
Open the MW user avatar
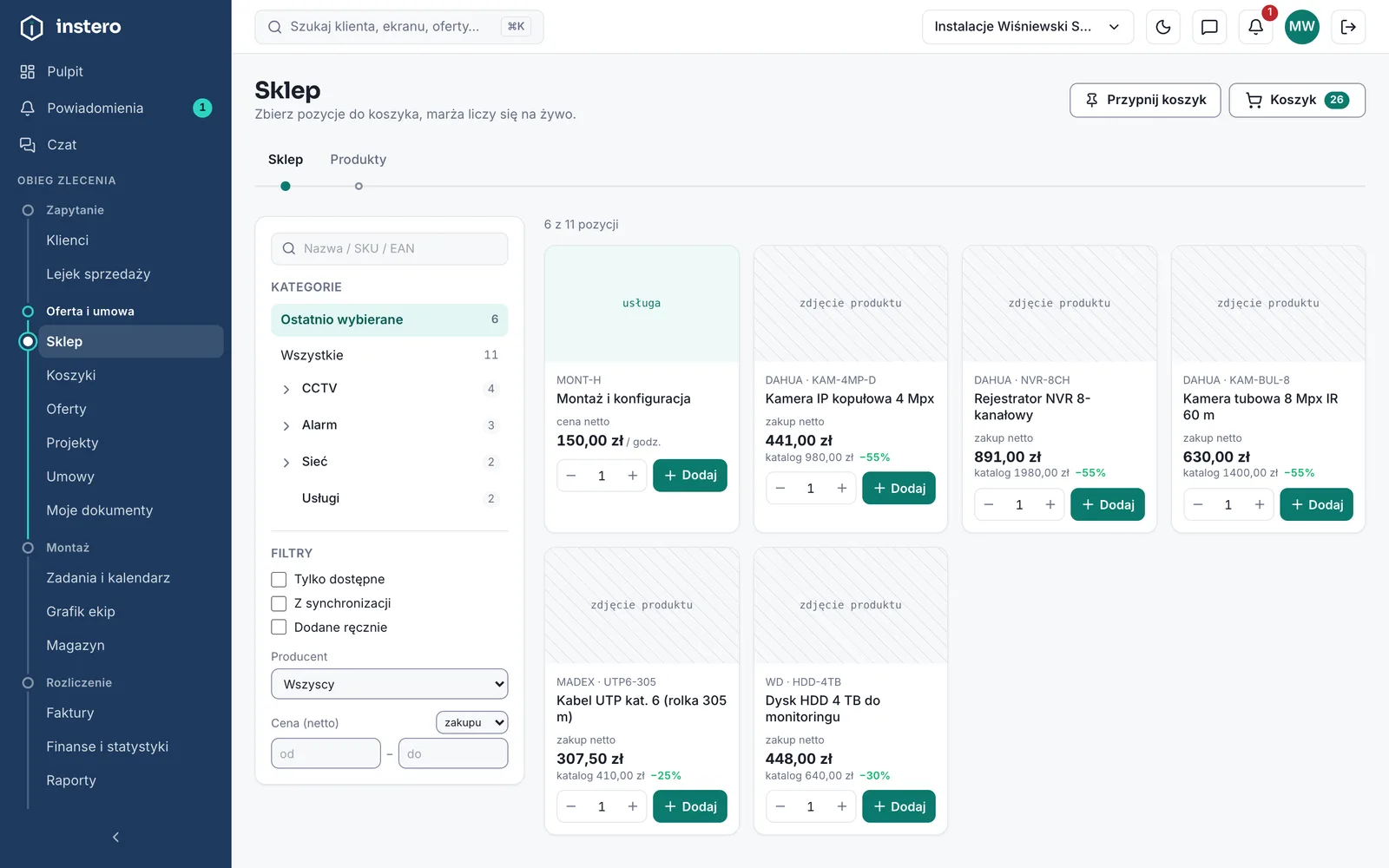coord(1301,27)
